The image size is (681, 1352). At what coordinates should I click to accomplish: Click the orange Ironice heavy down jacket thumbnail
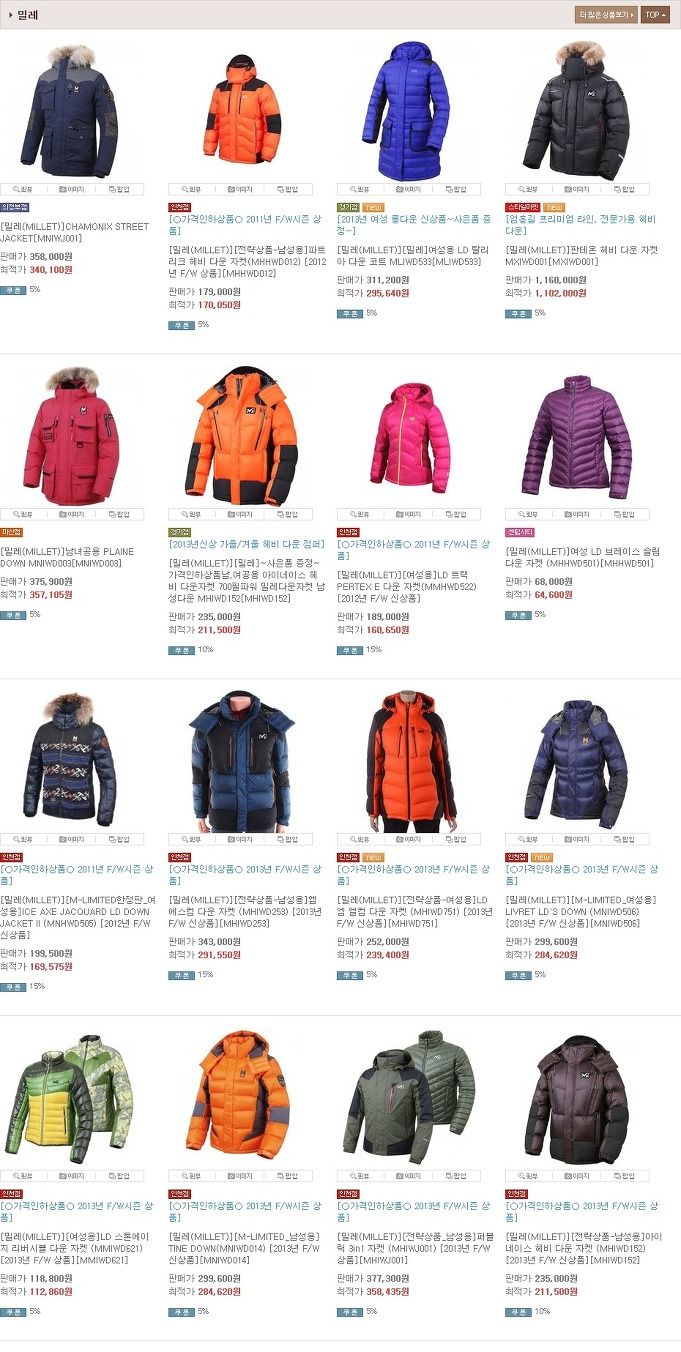pyautogui.click(x=240, y=435)
